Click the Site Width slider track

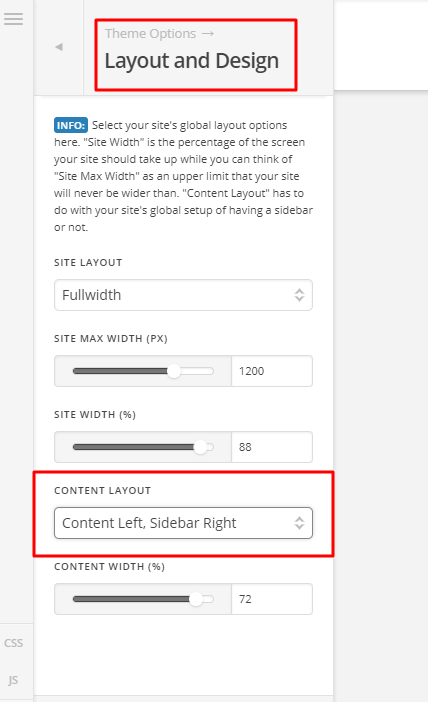(x=143, y=447)
